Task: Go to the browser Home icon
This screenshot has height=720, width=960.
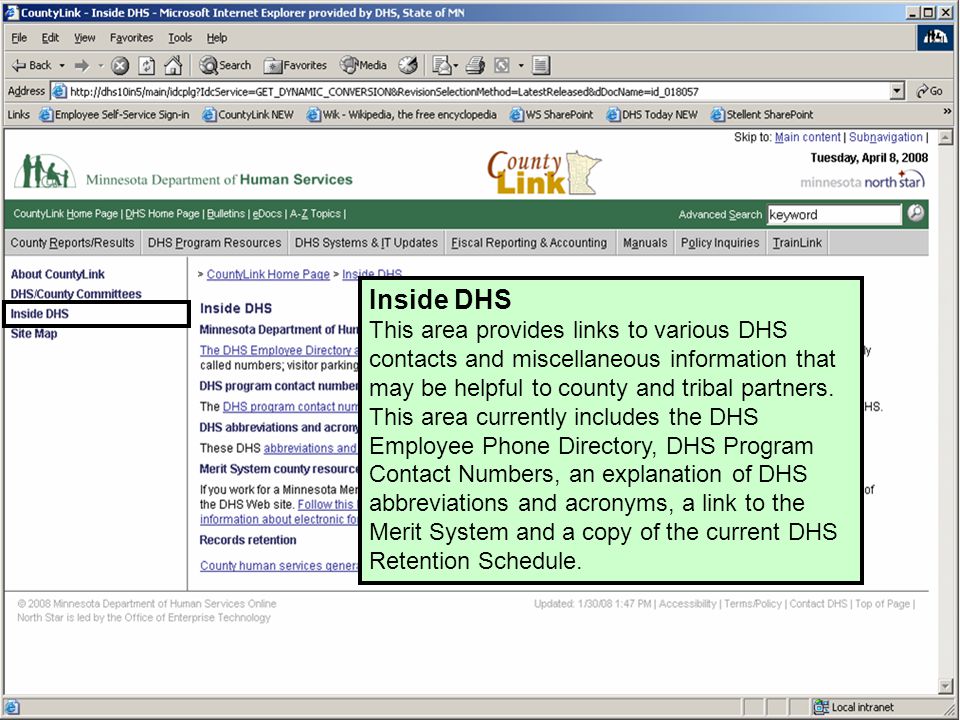Action: (x=173, y=66)
